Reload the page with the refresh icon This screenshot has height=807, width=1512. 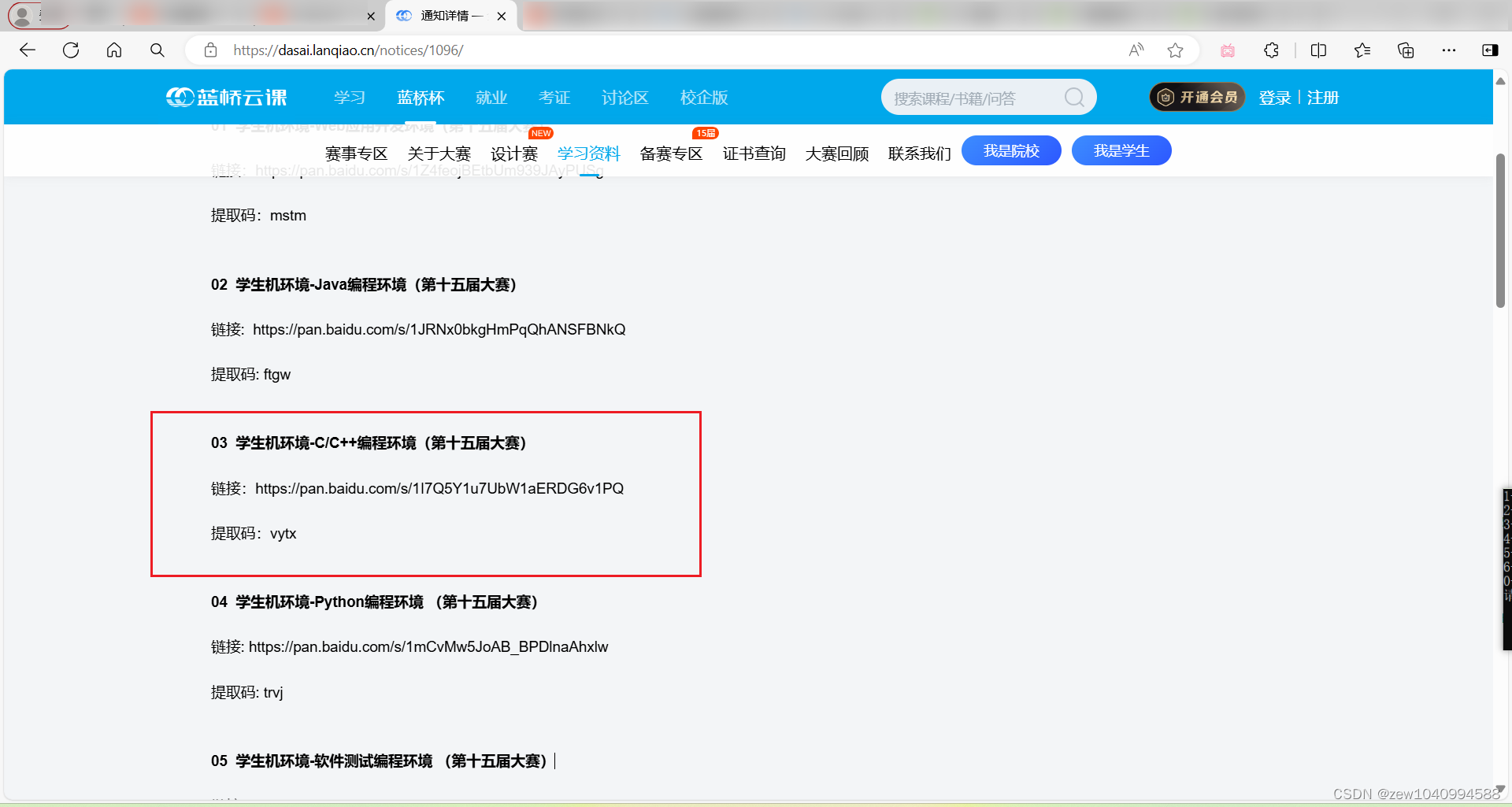[71, 50]
